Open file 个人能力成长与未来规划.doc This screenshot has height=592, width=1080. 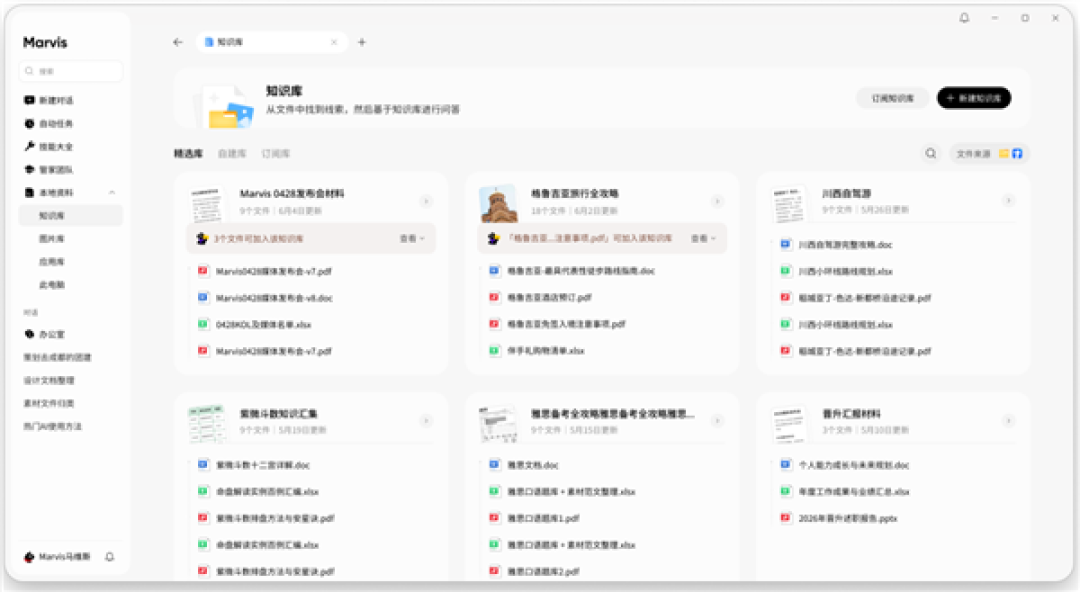(854, 465)
